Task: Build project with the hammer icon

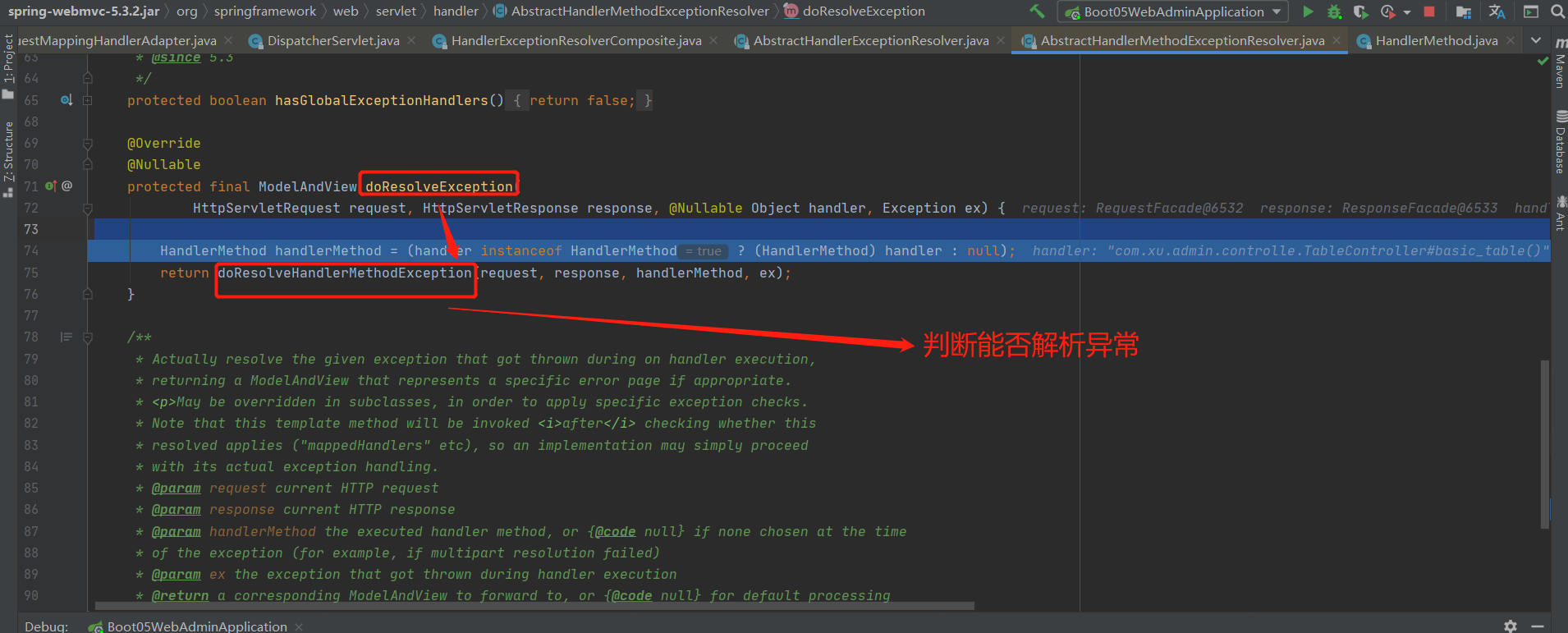Action: [1038, 11]
